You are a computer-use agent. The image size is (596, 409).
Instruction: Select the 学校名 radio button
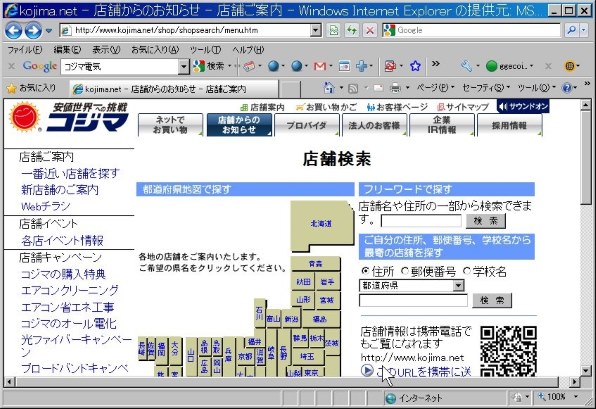point(466,271)
